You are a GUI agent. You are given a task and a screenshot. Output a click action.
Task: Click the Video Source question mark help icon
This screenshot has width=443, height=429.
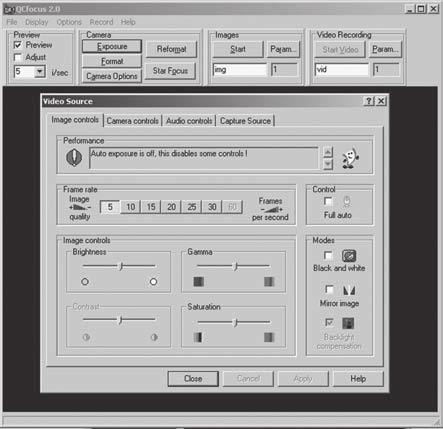369,101
